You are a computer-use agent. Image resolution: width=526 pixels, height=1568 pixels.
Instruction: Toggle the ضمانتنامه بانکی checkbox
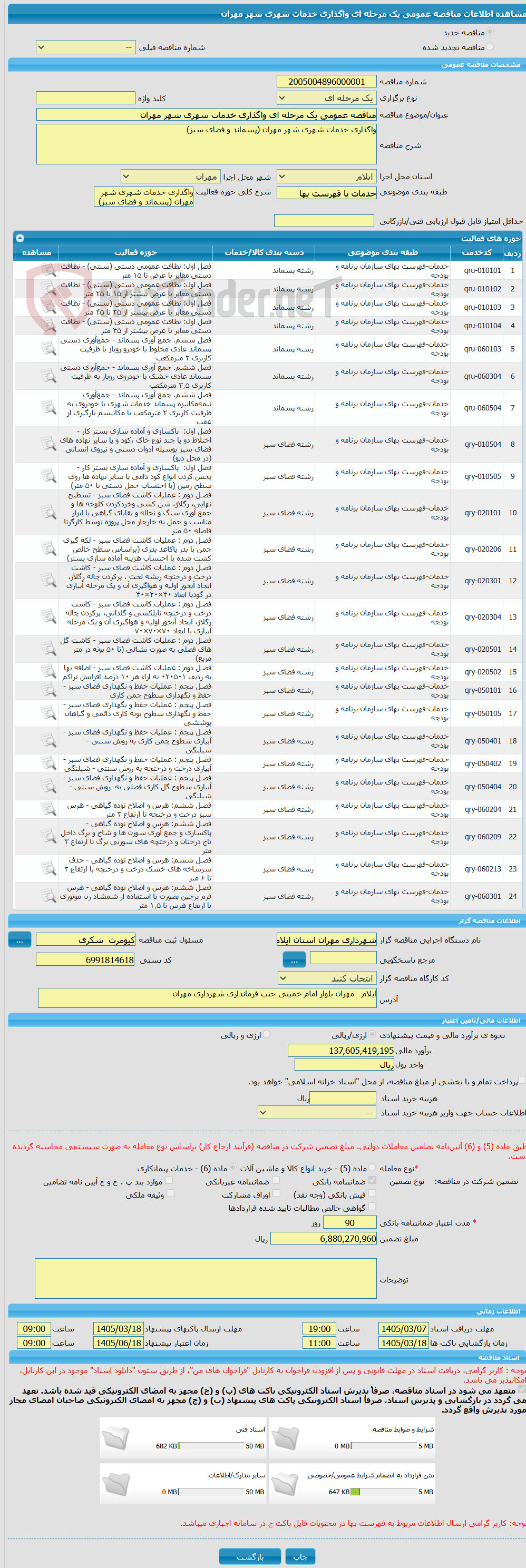[372, 1180]
